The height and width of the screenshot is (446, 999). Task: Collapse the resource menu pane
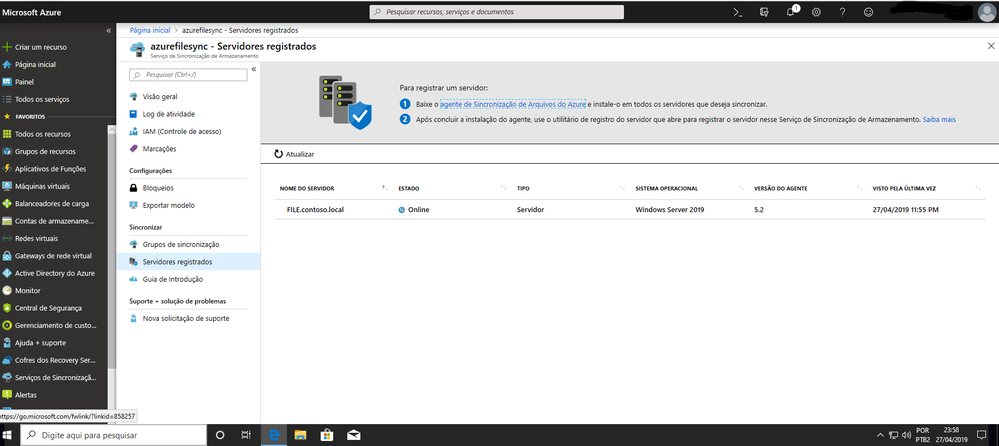coord(254,69)
